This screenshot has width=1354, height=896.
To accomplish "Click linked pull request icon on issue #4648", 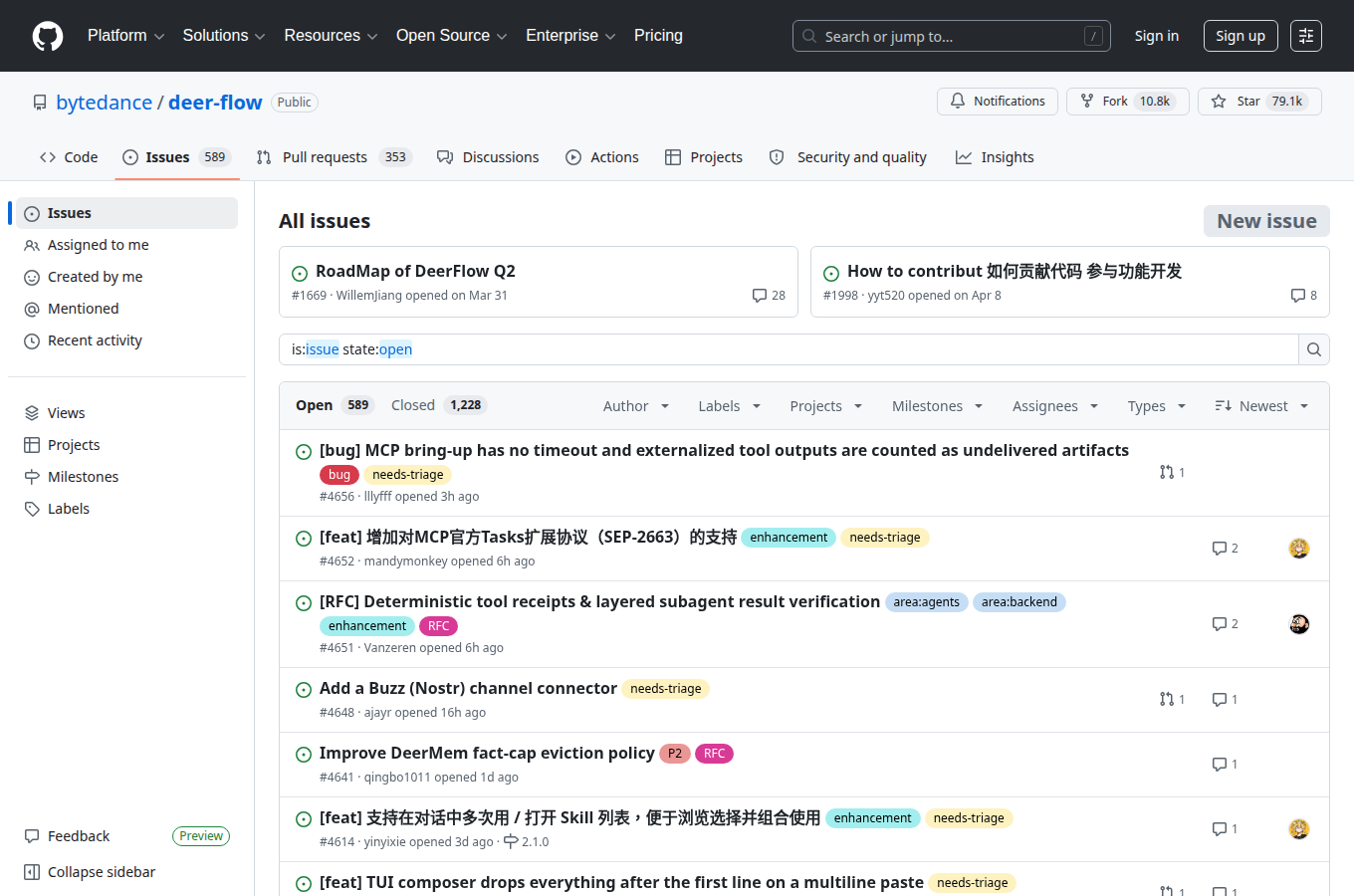I will (x=1172, y=700).
